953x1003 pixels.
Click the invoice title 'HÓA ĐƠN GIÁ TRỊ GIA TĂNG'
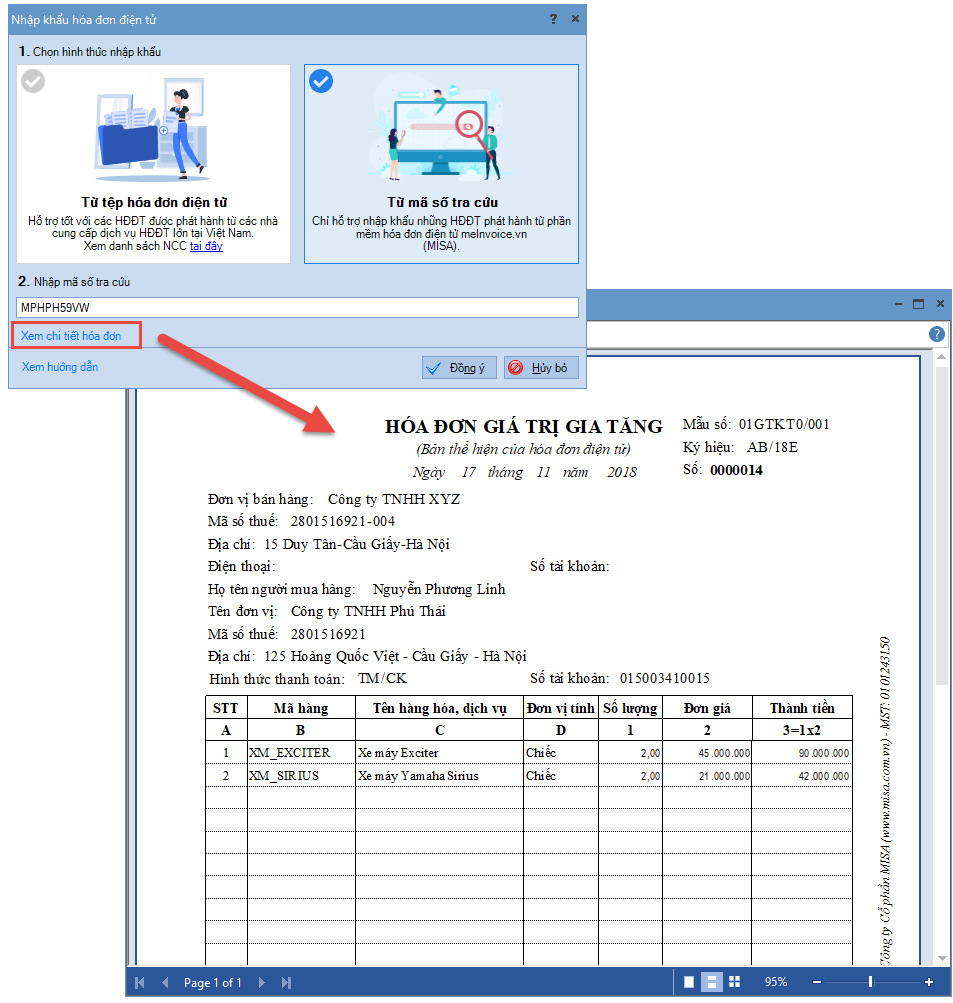click(523, 427)
